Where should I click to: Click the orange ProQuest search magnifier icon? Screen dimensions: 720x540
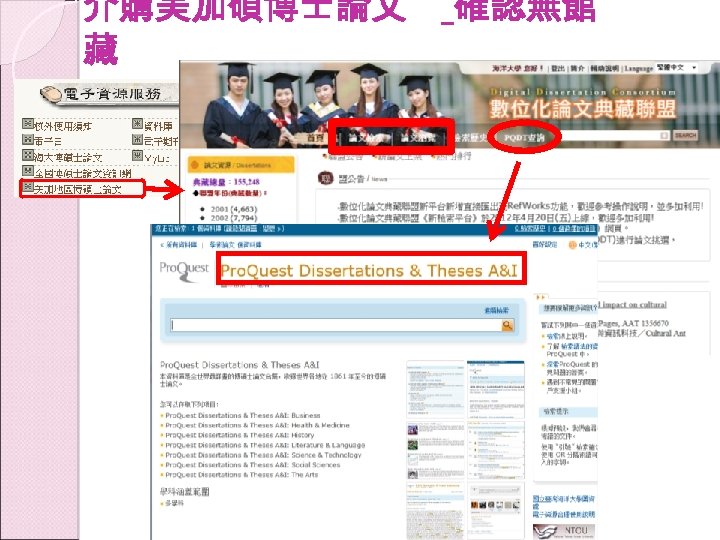click(507, 326)
